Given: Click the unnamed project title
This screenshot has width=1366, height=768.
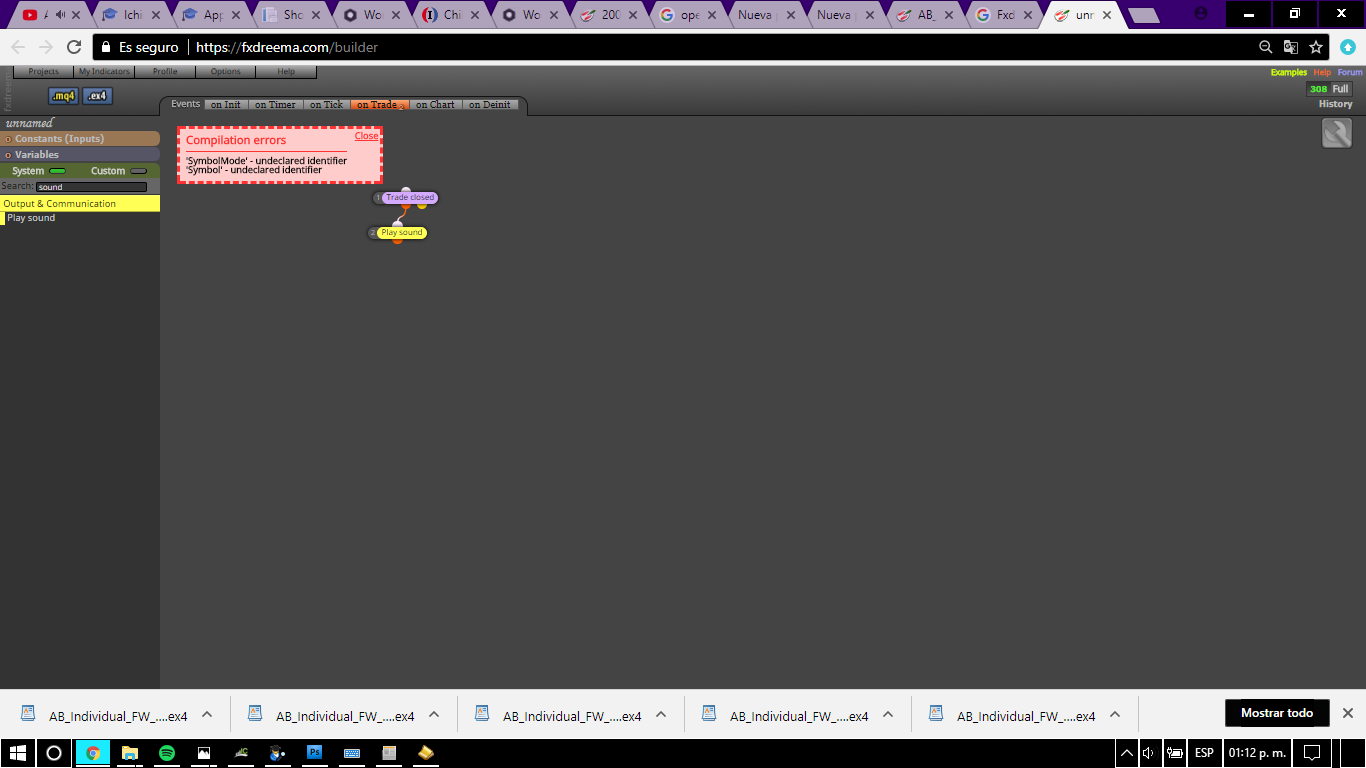Looking at the screenshot, I should pyautogui.click(x=29, y=123).
